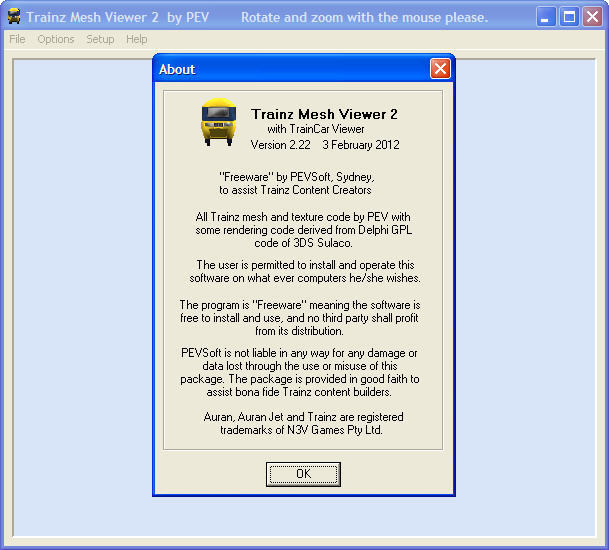
Task: Minimize the Trainz Mesh Viewer window
Action: [545, 17]
